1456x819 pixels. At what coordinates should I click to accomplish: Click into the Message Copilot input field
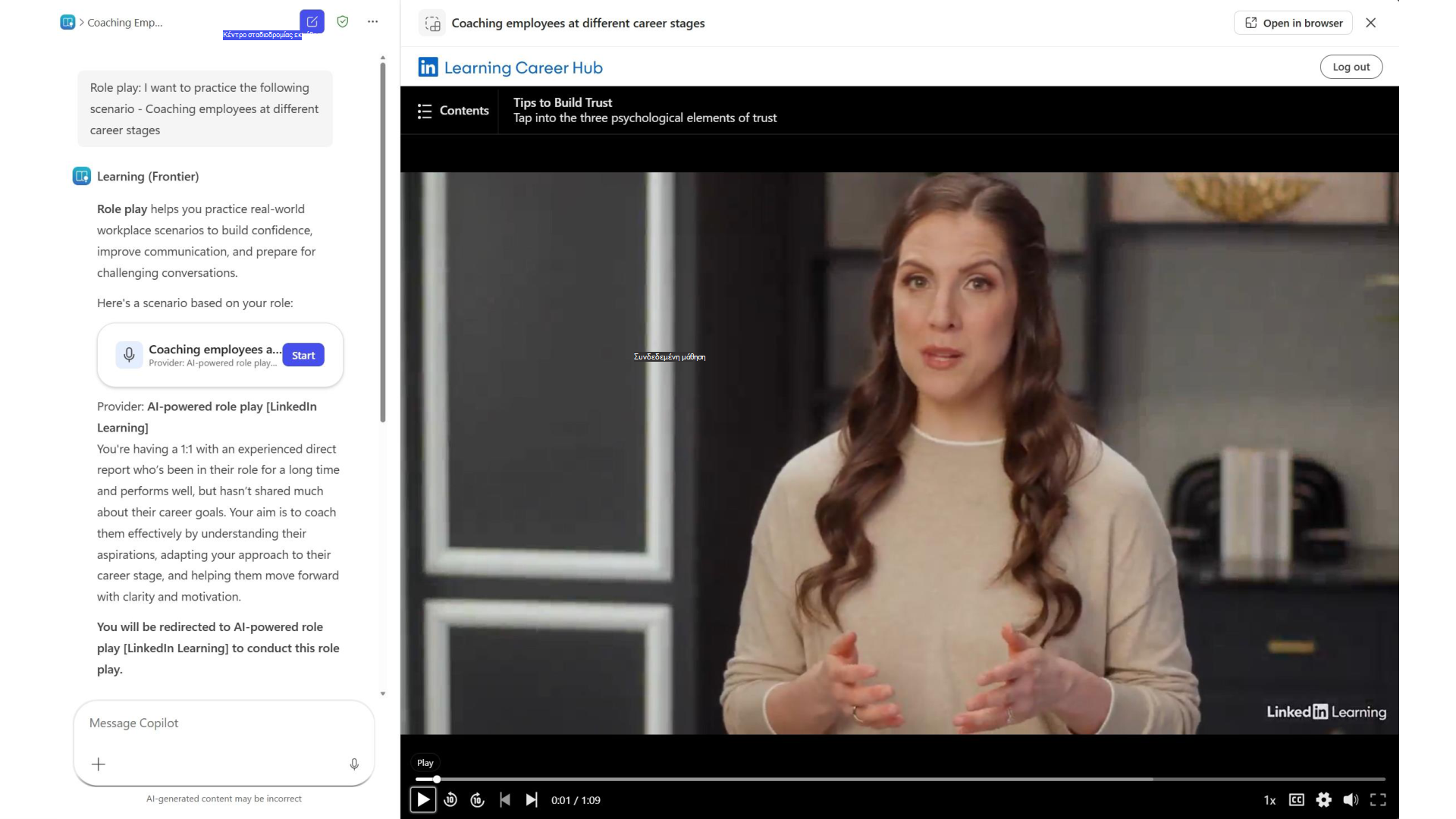point(224,723)
